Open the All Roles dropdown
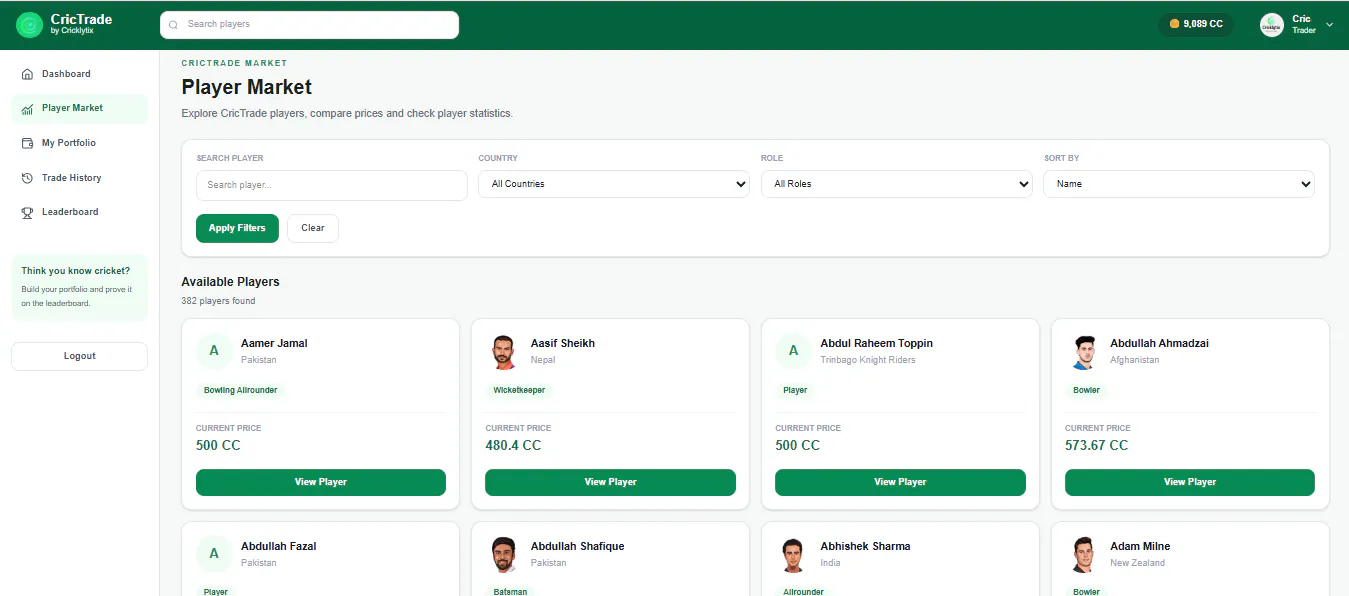Screen dimensions: 1349x596 tap(897, 184)
